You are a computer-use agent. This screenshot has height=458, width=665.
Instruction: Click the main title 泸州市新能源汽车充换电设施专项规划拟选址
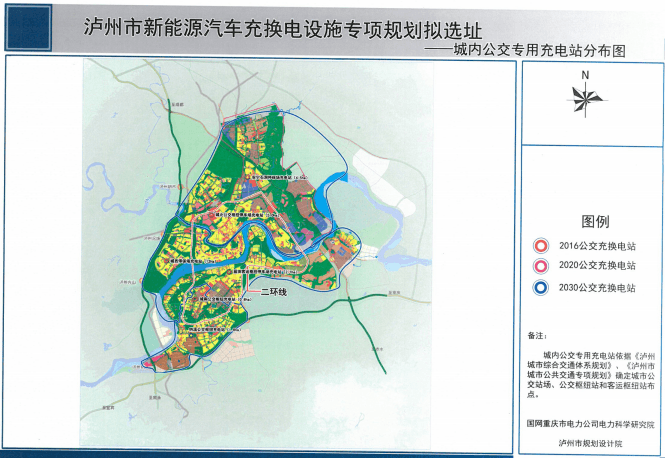pos(282,29)
